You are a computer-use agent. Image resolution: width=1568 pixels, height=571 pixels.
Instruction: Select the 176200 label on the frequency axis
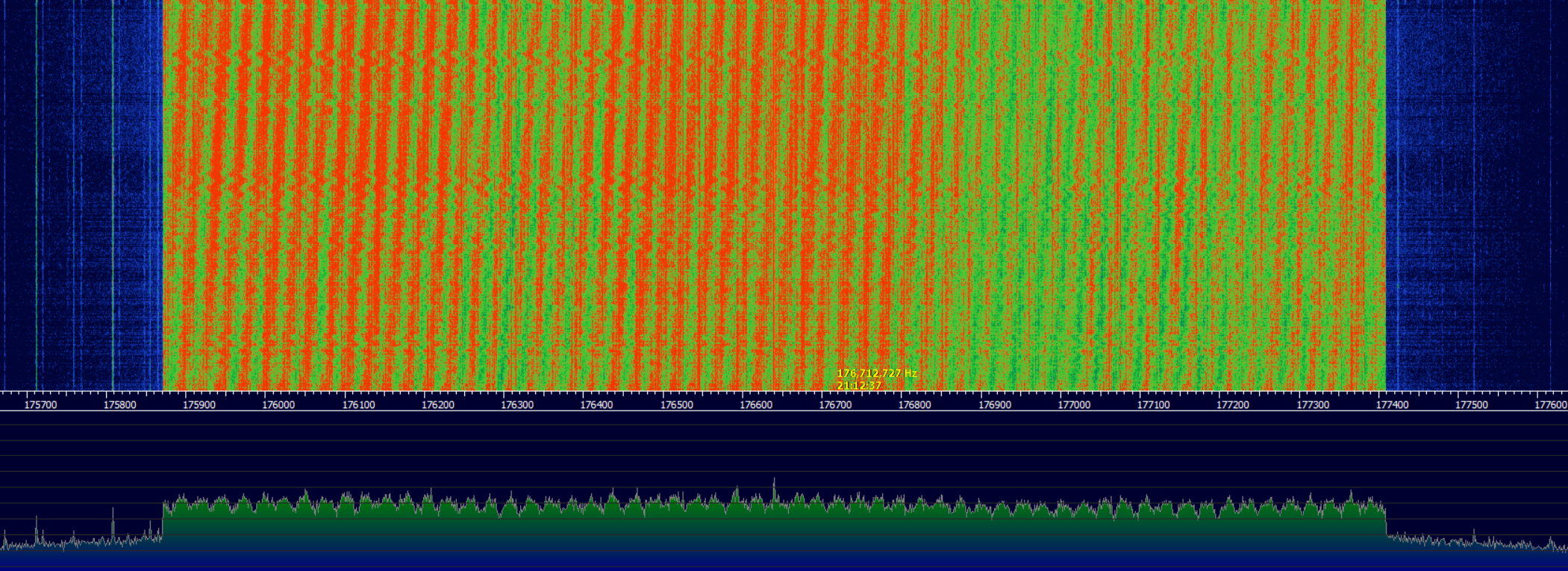(438, 405)
